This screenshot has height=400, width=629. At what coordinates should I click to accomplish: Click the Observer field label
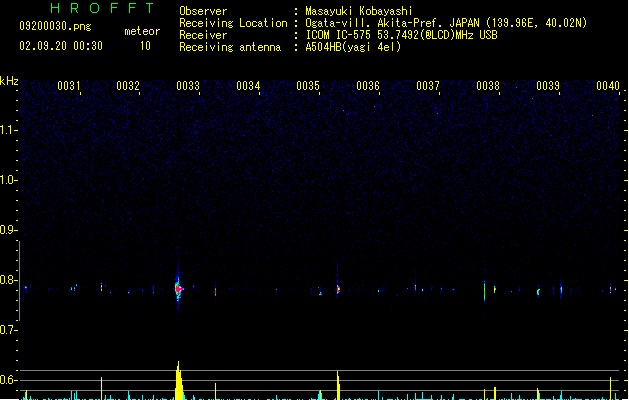pos(203,11)
